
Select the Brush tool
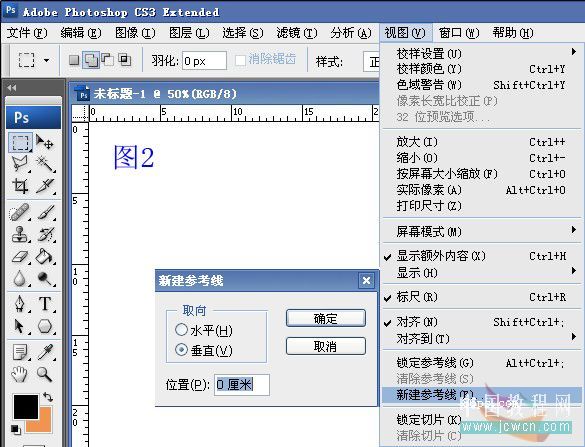[x=45, y=213]
